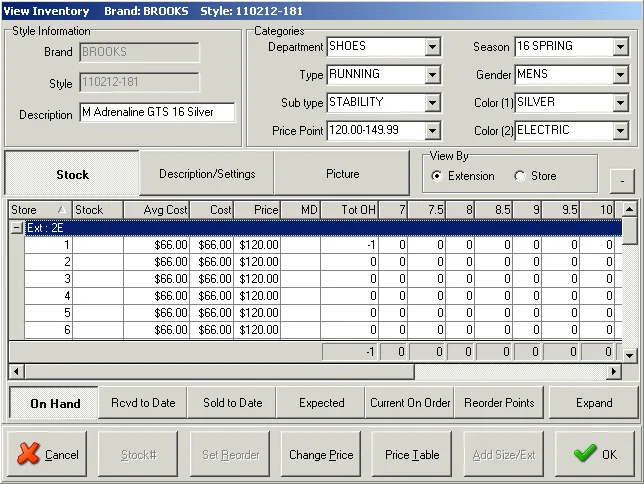Click the Cost column header

[x=212, y=210]
